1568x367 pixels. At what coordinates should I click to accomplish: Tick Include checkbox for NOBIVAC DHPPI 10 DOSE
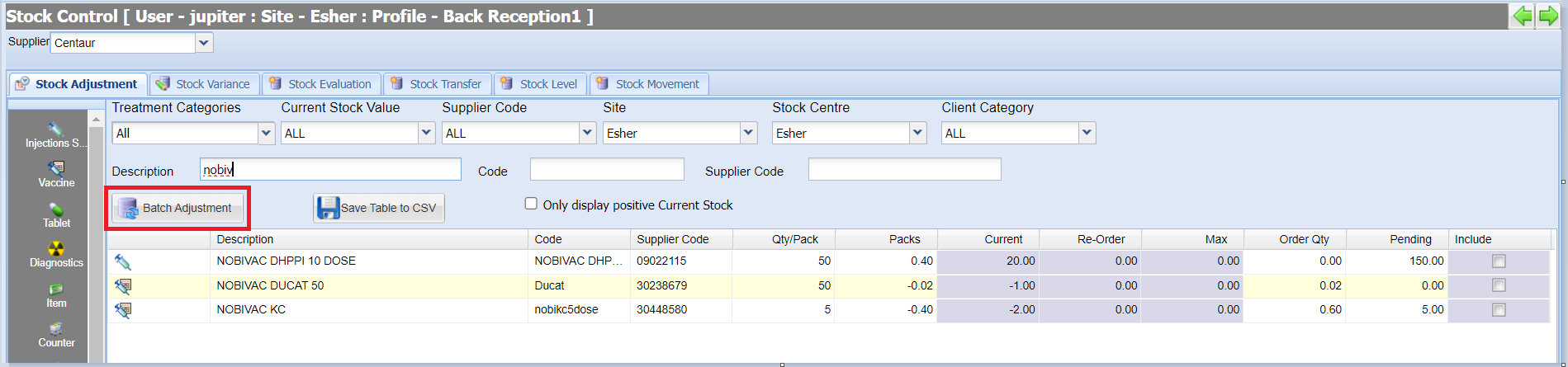(1499, 261)
